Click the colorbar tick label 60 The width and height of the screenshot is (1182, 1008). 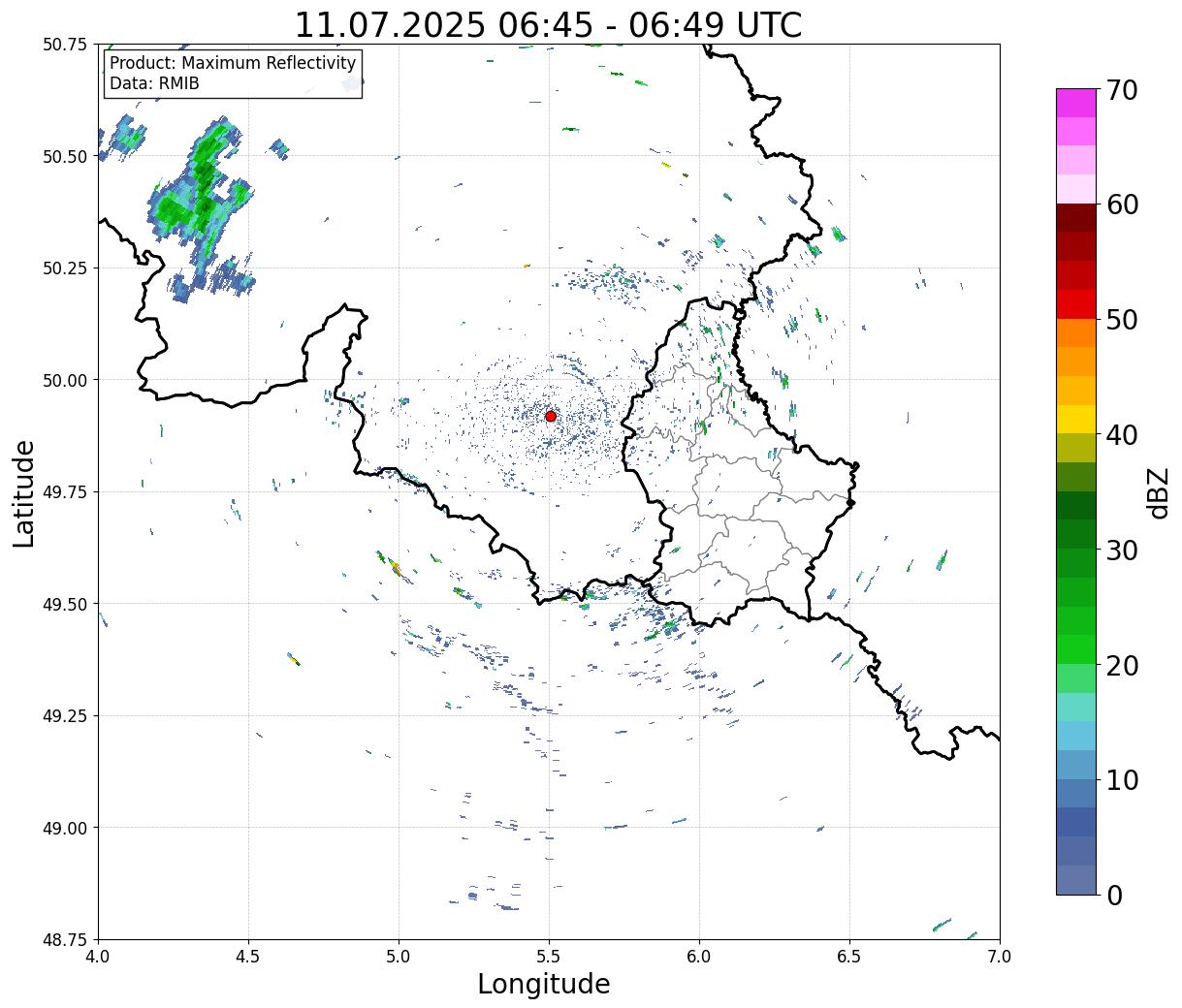pos(1122,205)
